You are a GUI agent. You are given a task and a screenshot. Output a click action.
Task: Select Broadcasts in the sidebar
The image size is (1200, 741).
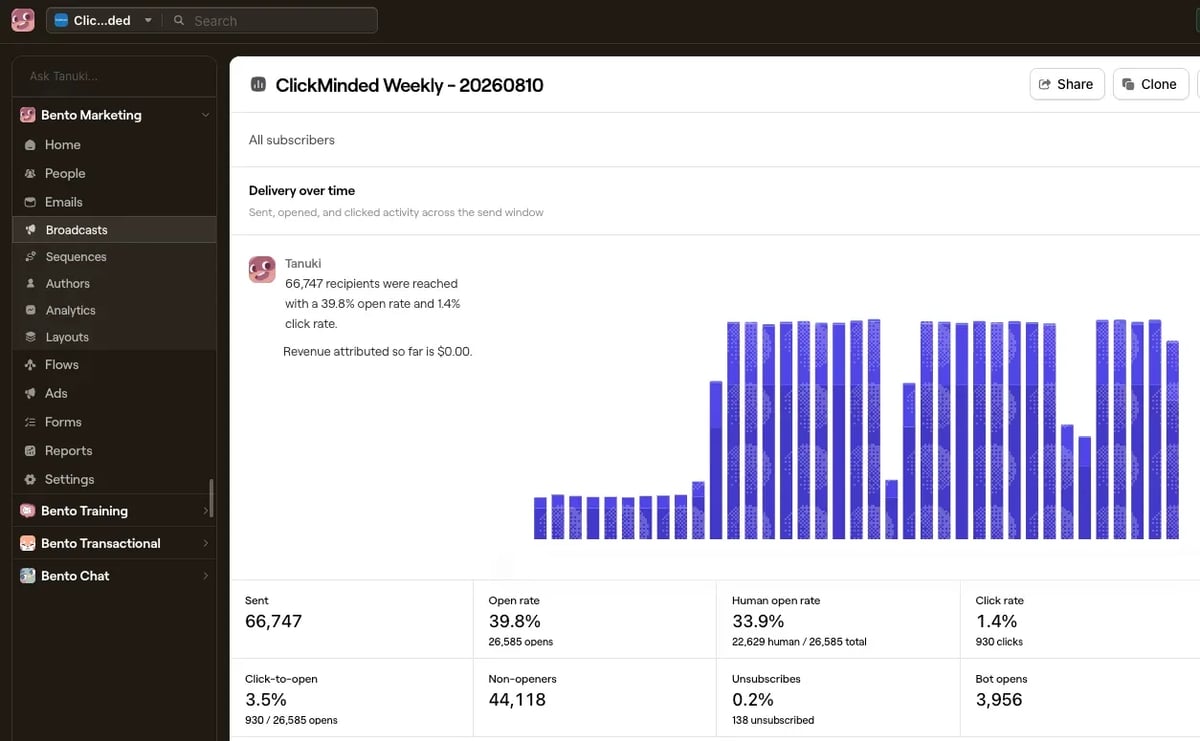pyautogui.click(x=114, y=230)
